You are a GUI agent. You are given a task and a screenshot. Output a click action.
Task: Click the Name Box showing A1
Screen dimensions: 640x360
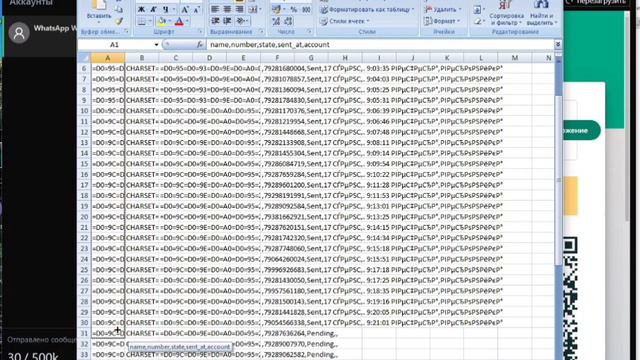pos(116,44)
